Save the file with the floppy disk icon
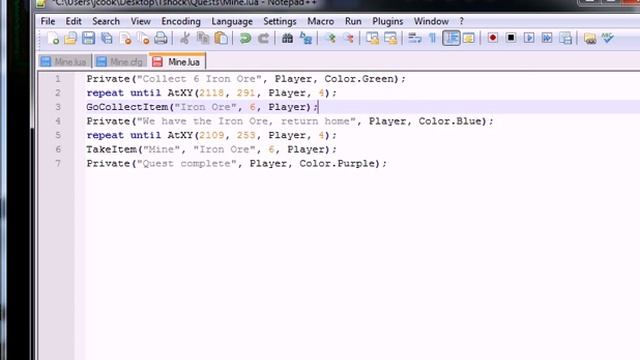 [89, 38]
